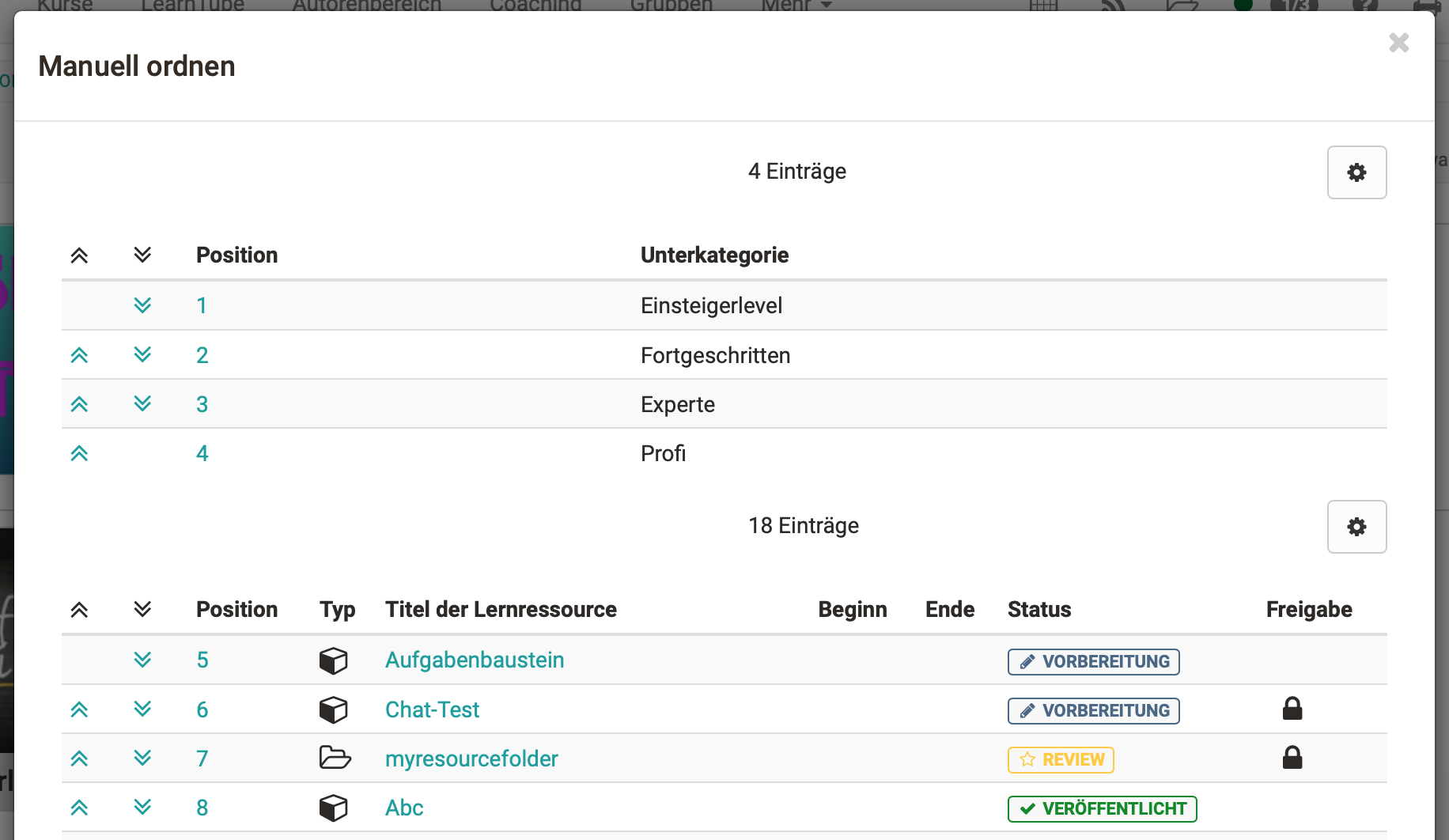Move Experte down one position

pyautogui.click(x=142, y=404)
